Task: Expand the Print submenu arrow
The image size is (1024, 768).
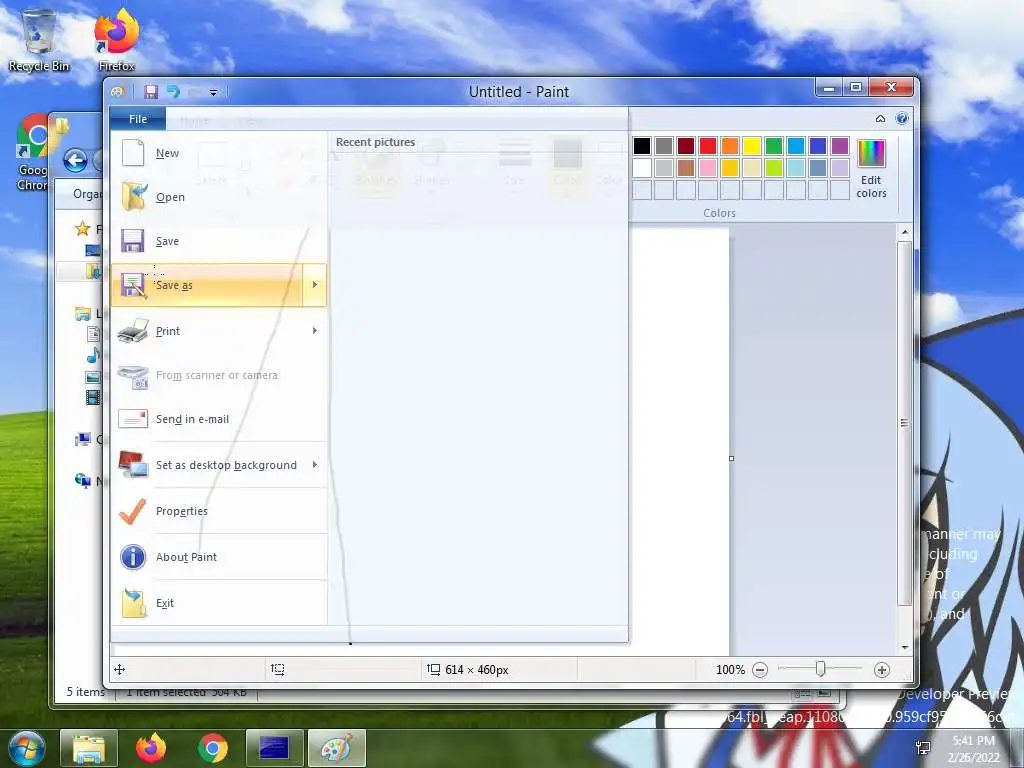Action: [x=314, y=331]
